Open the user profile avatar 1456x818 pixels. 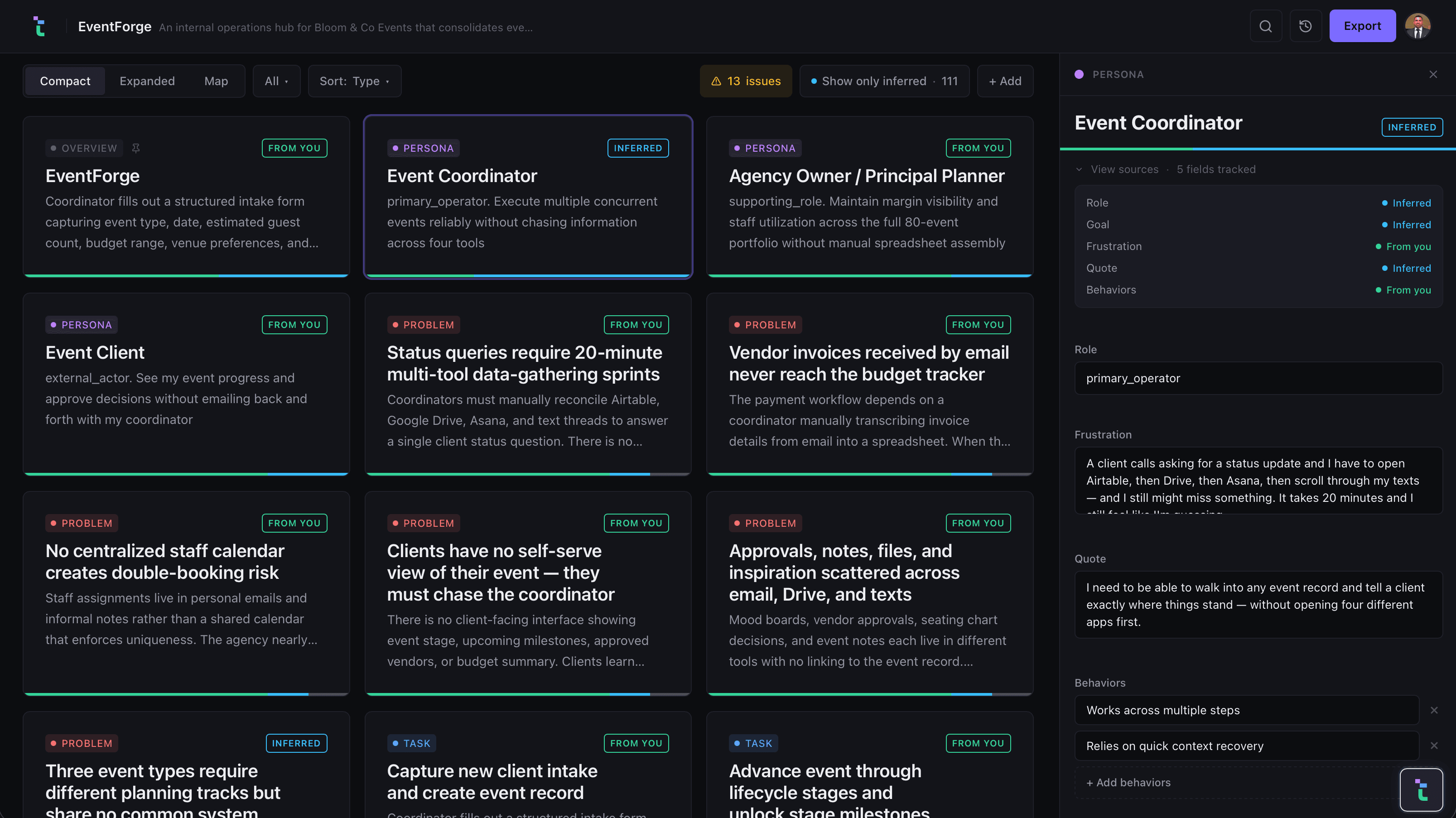click(1417, 26)
